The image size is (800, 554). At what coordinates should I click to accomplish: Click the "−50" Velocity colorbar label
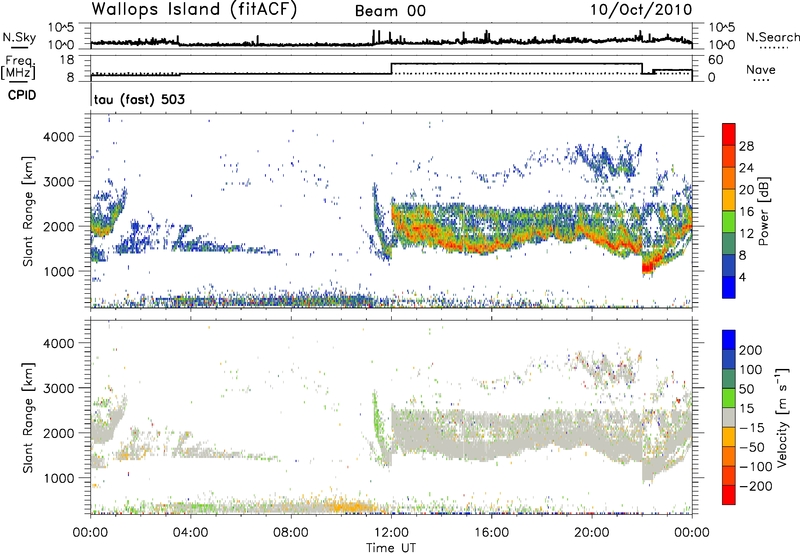[x=752, y=447]
